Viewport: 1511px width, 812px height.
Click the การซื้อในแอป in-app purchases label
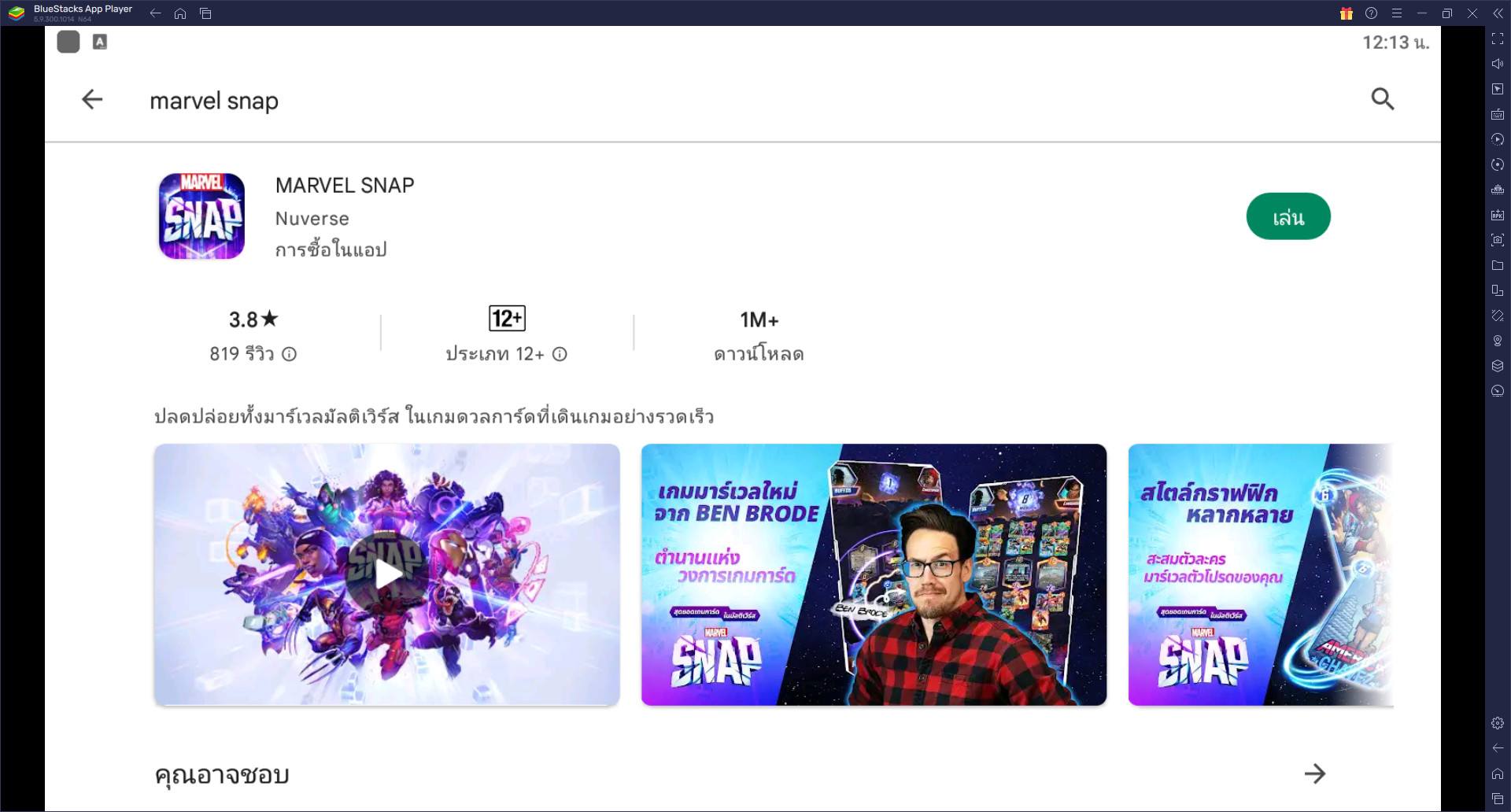pos(331,249)
